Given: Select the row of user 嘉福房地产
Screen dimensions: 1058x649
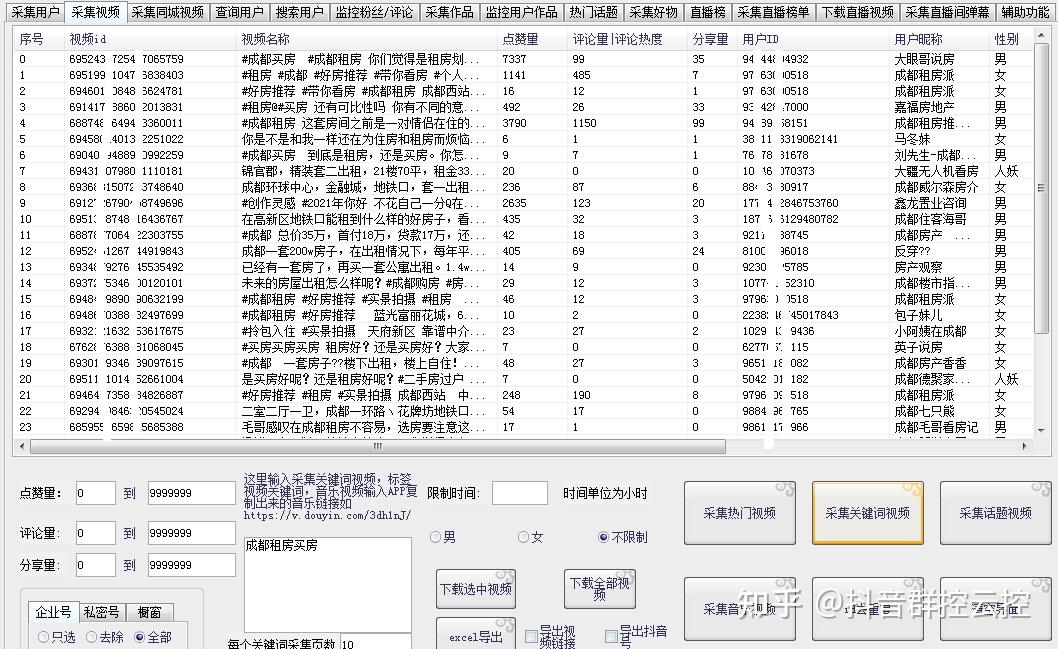Looking at the screenshot, I should 524,107.
